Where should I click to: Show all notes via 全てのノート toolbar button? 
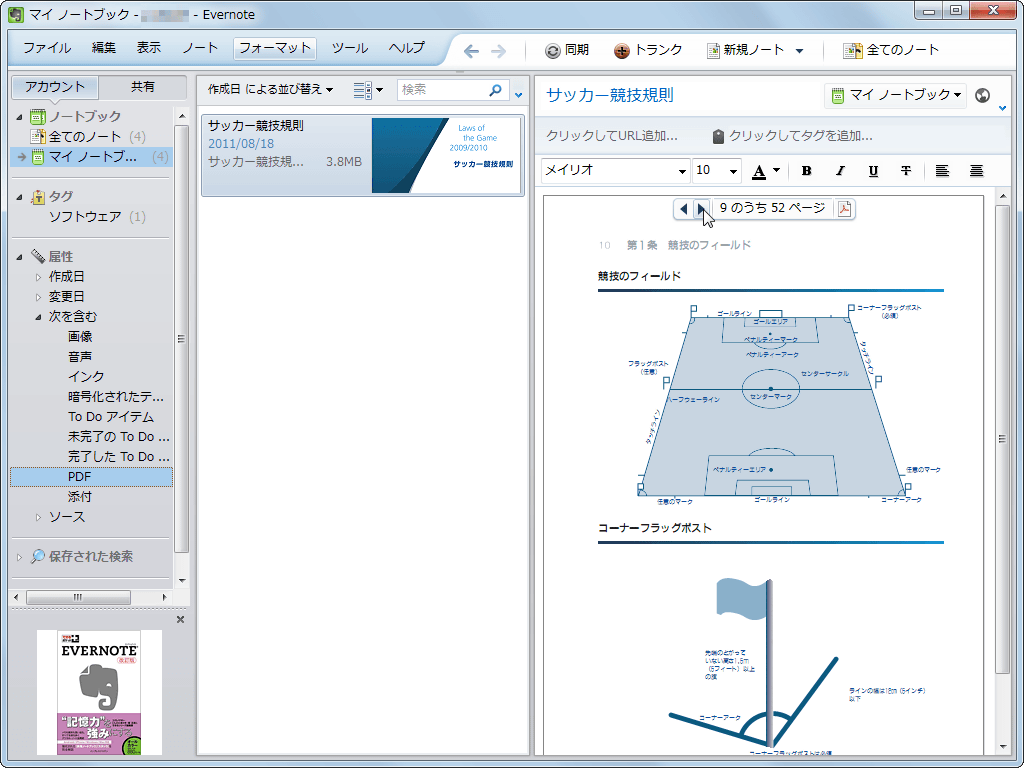click(x=891, y=50)
